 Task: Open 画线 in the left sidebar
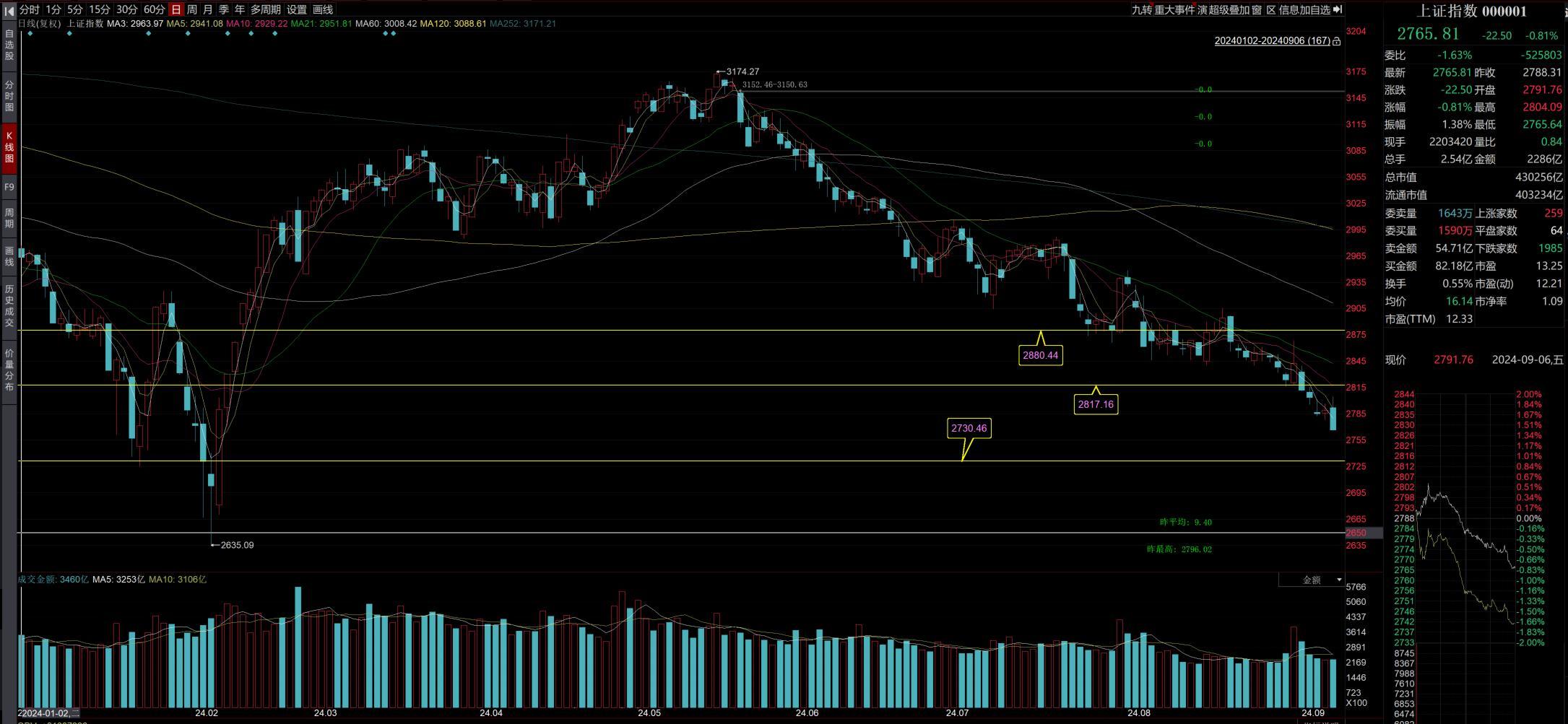[9, 256]
